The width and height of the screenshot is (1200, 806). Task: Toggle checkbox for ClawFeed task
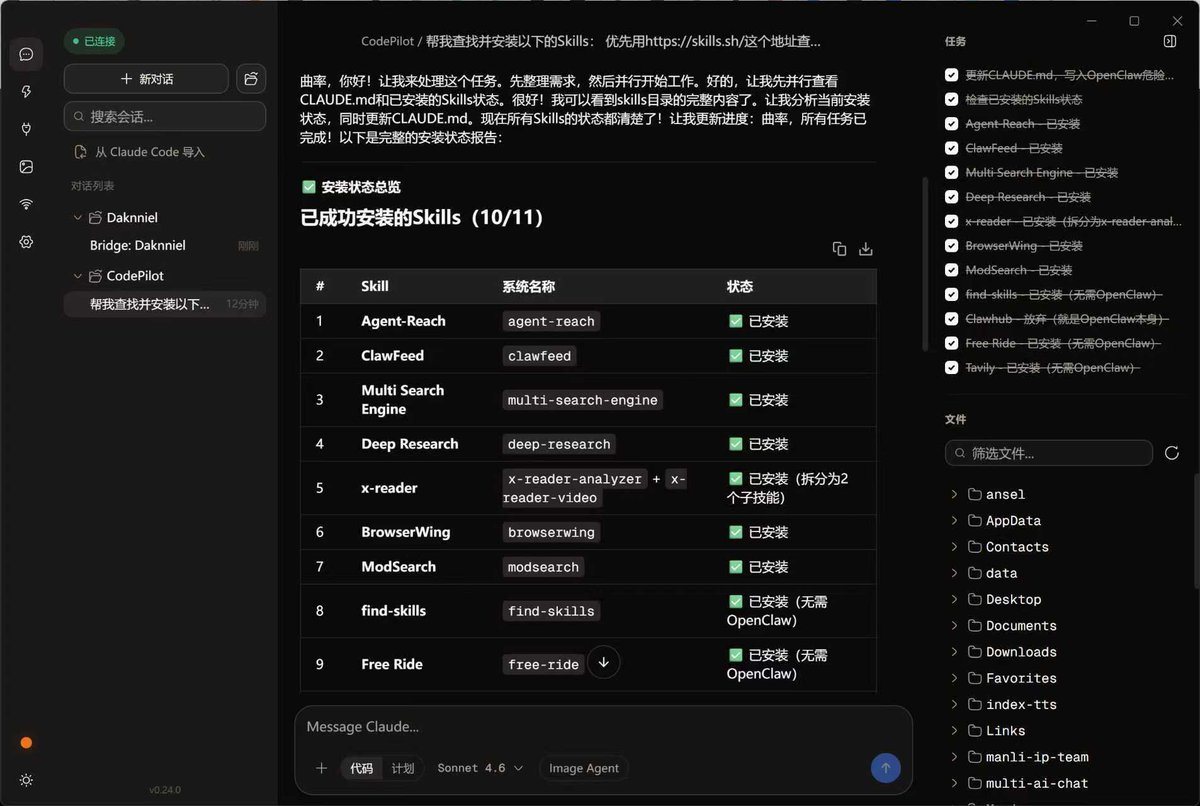tap(952, 148)
